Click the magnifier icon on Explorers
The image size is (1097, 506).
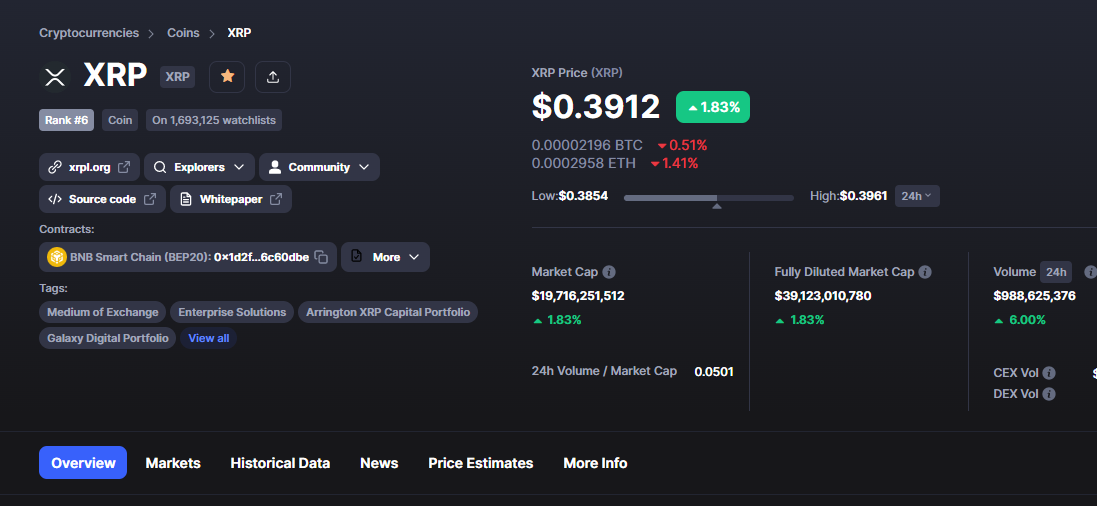160,167
